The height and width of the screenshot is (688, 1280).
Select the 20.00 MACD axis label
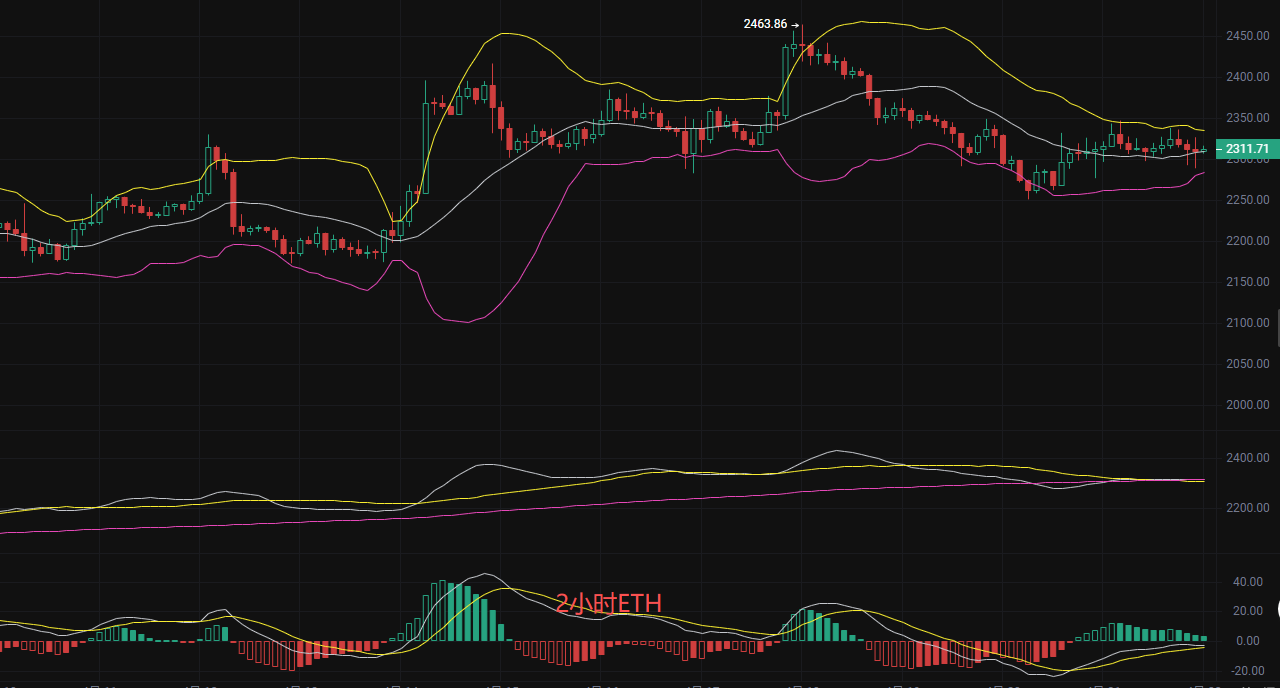(x=1246, y=611)
